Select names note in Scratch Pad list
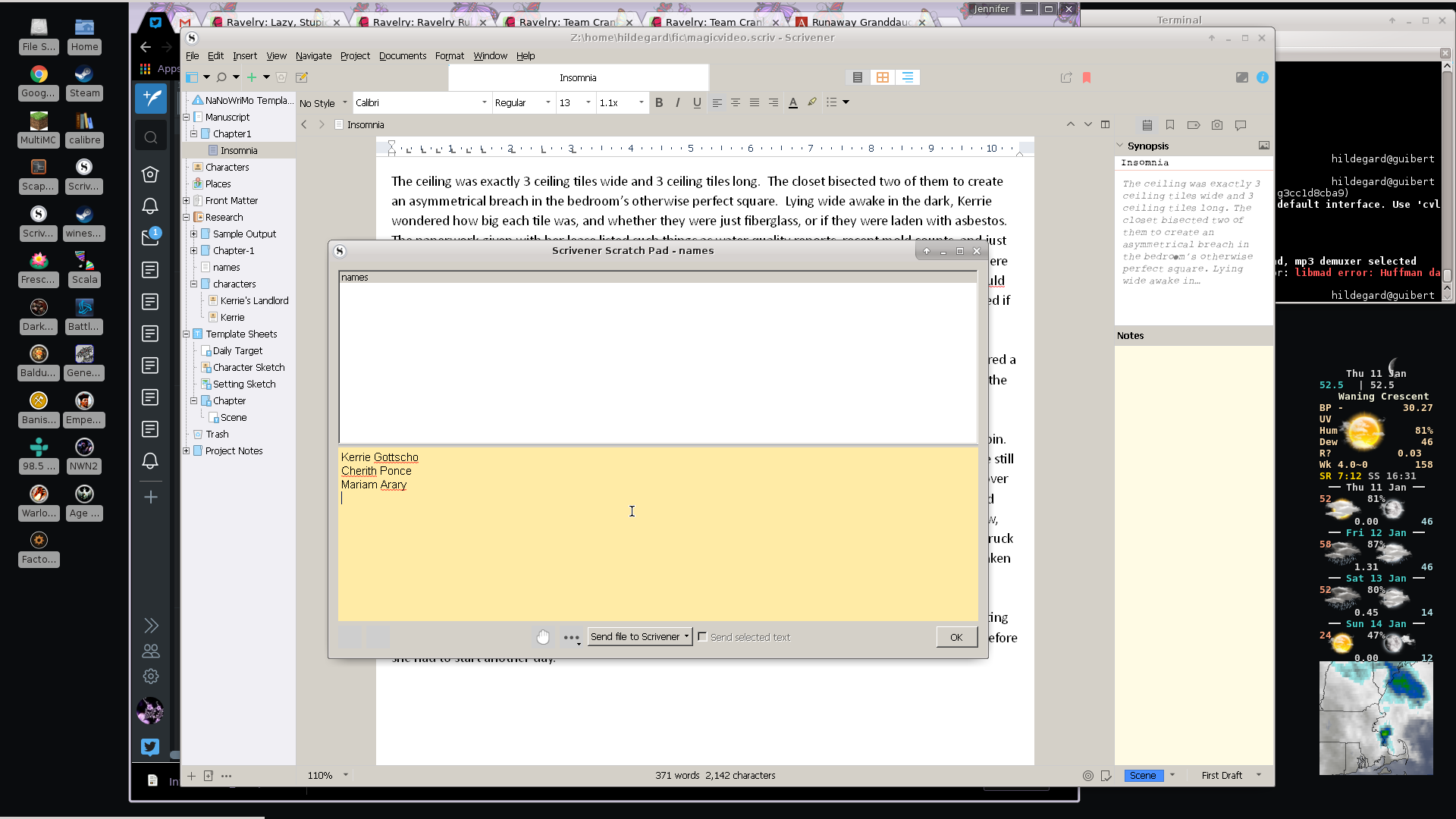Viewport: 1456px width, 819px height. coord(657,278)
